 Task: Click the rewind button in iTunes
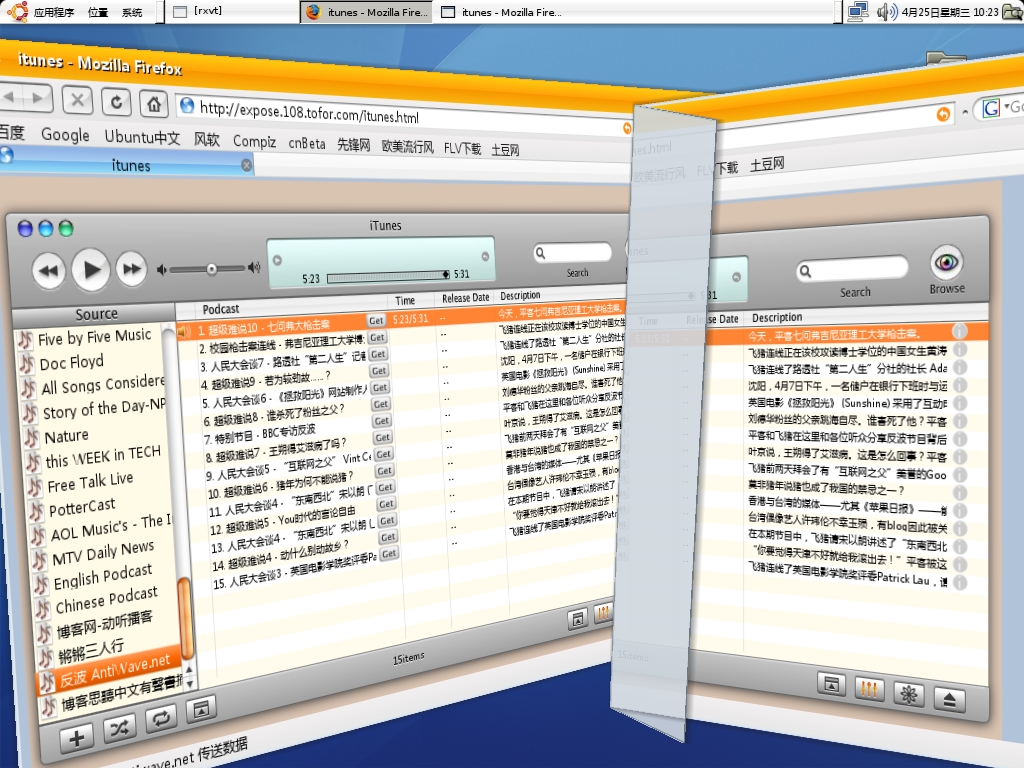pos(48,270)
